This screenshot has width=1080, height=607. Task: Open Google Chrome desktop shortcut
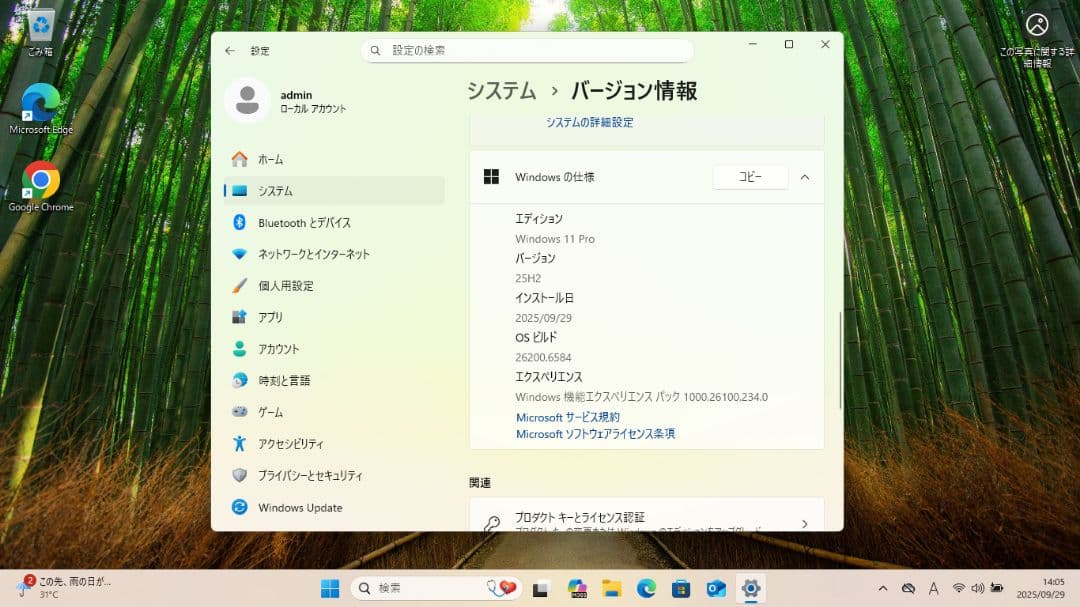[x=41, y=186]
